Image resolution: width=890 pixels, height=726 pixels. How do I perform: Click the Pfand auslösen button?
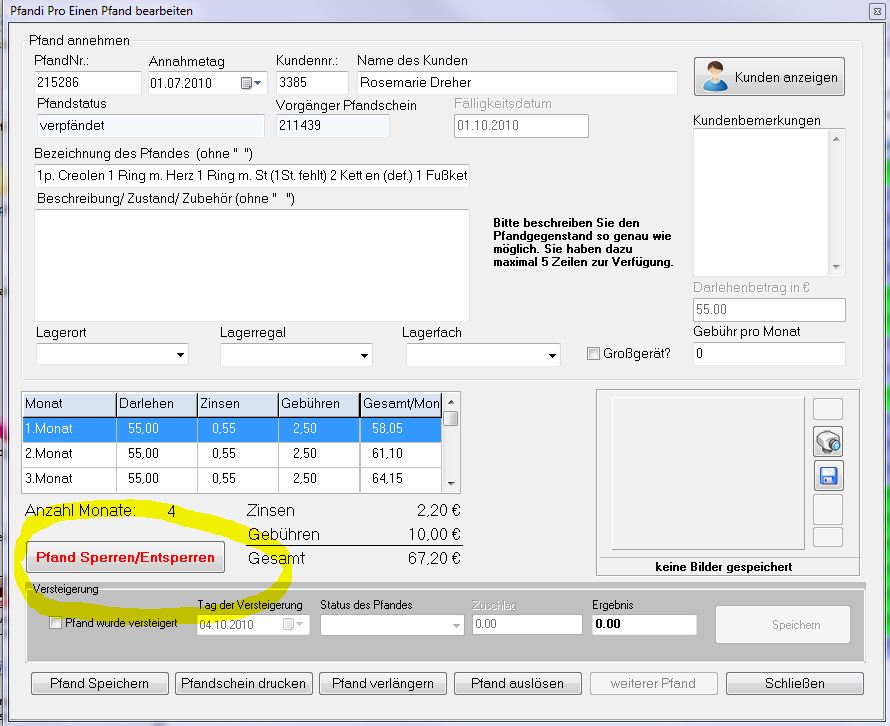pos(517,684)
